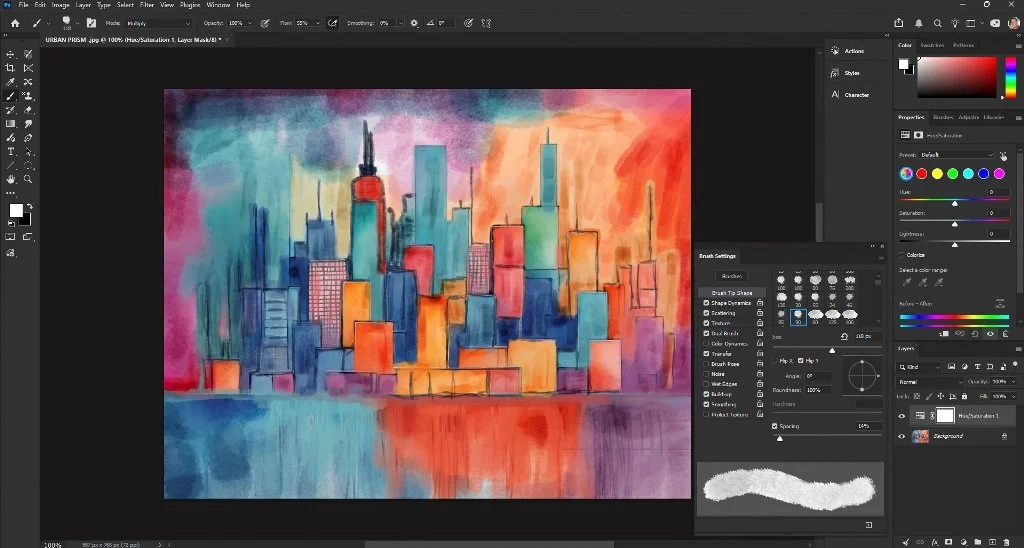Open the Flow value dropdown
This screenshot has width=1024, height=548.
point(317,23)
